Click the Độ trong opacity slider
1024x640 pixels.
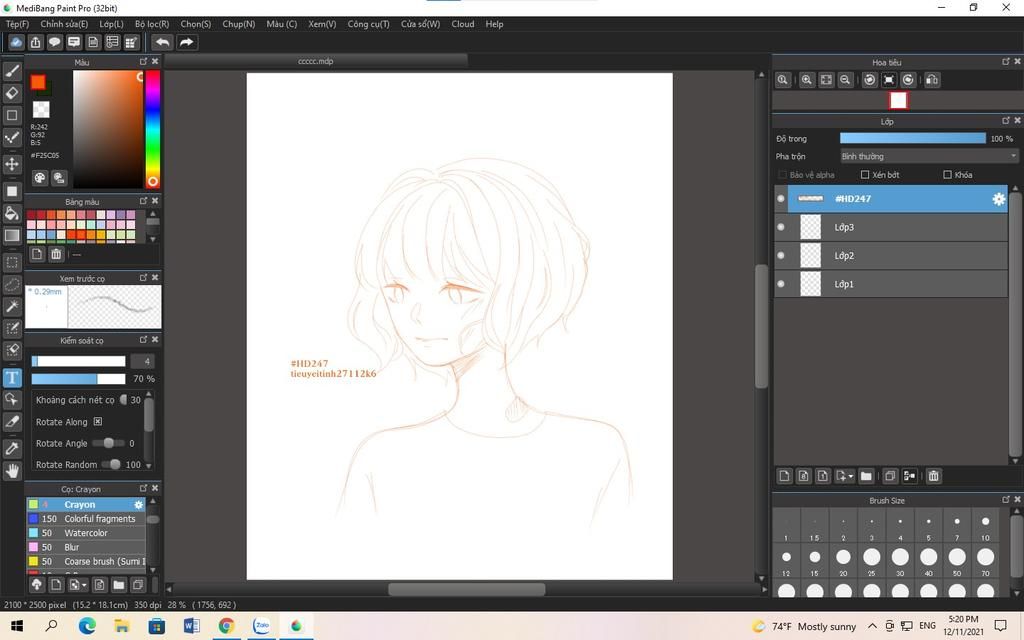click(912, 138)
